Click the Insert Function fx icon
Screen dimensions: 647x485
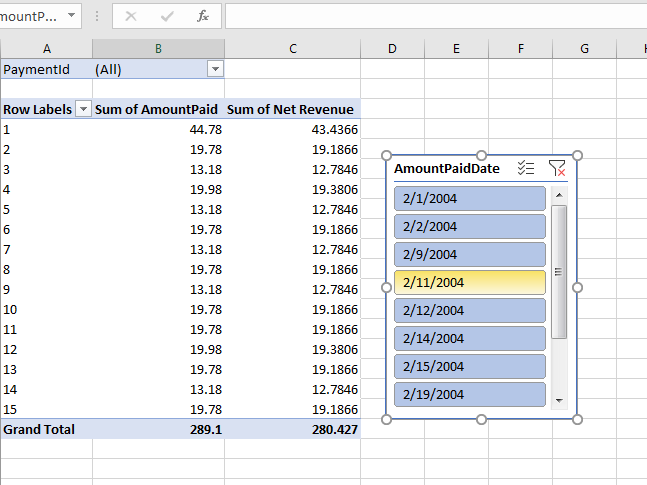point(203,16)
